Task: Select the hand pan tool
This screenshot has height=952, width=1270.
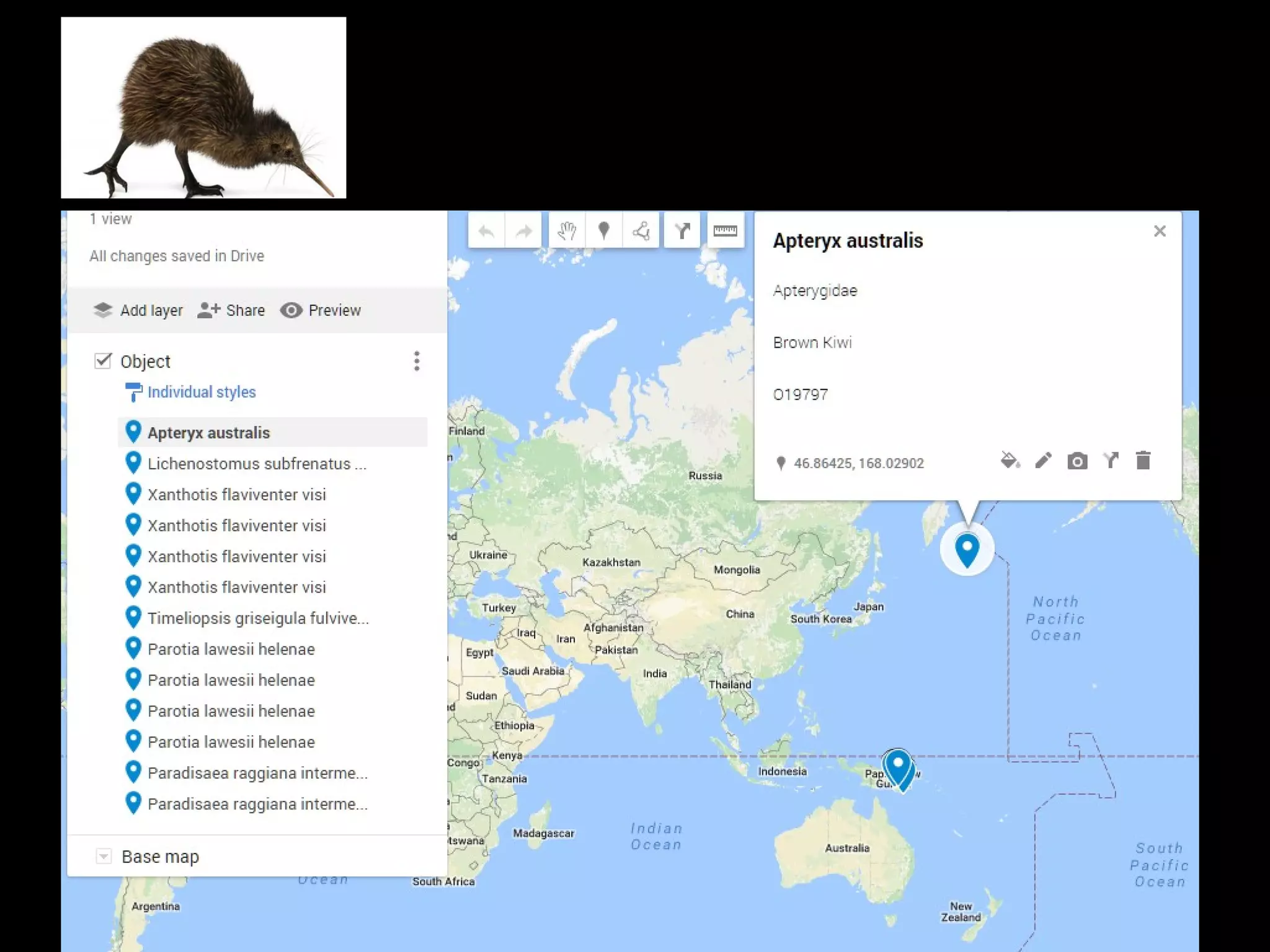Action: [566, 231]
